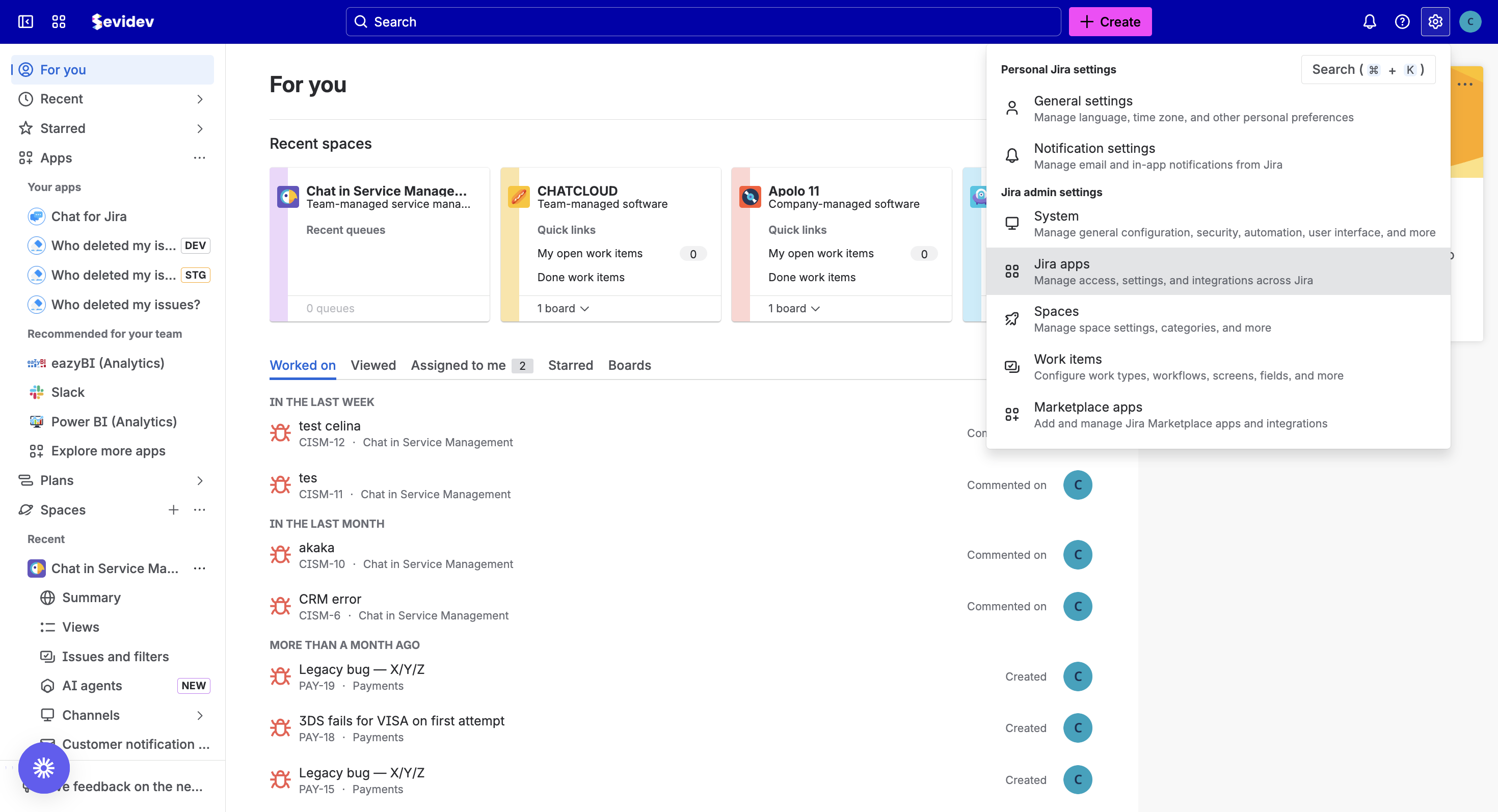The height and width of the screenshot is (812, 1498).
Task: Open the notifications bell icon
Action: click(x=1370, y=21)
